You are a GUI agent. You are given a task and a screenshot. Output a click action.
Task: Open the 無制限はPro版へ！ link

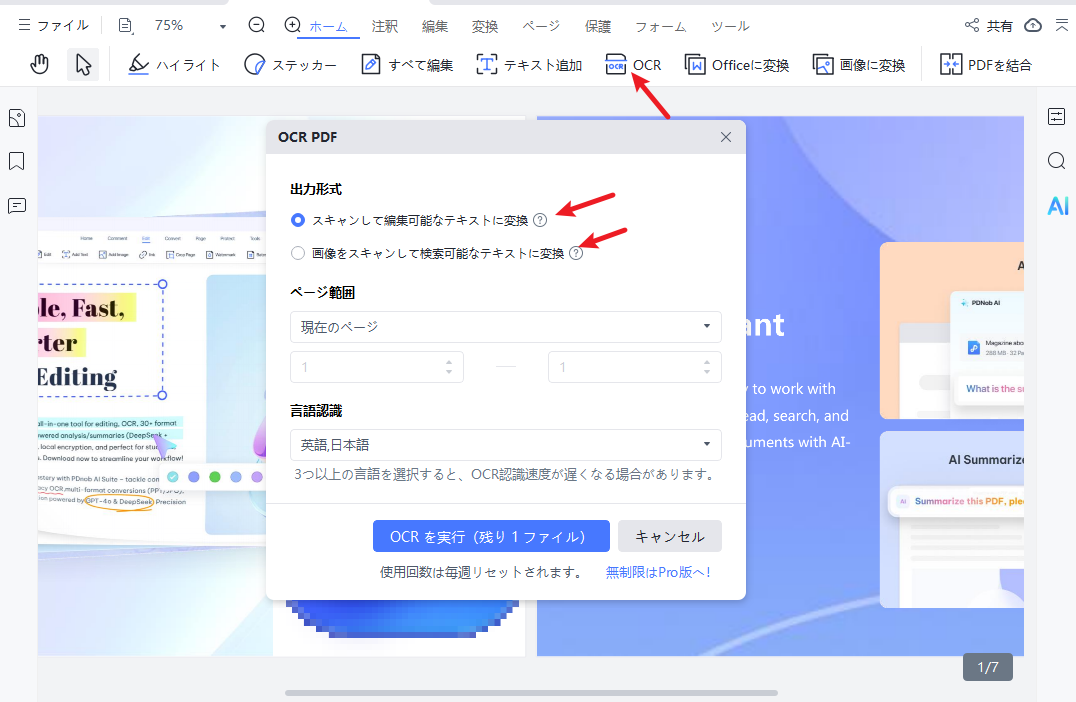658,572
